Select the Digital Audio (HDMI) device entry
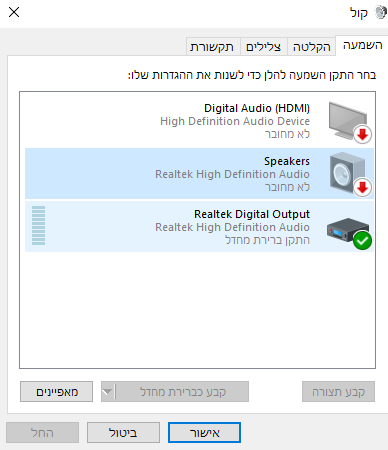 click(199, 121)
